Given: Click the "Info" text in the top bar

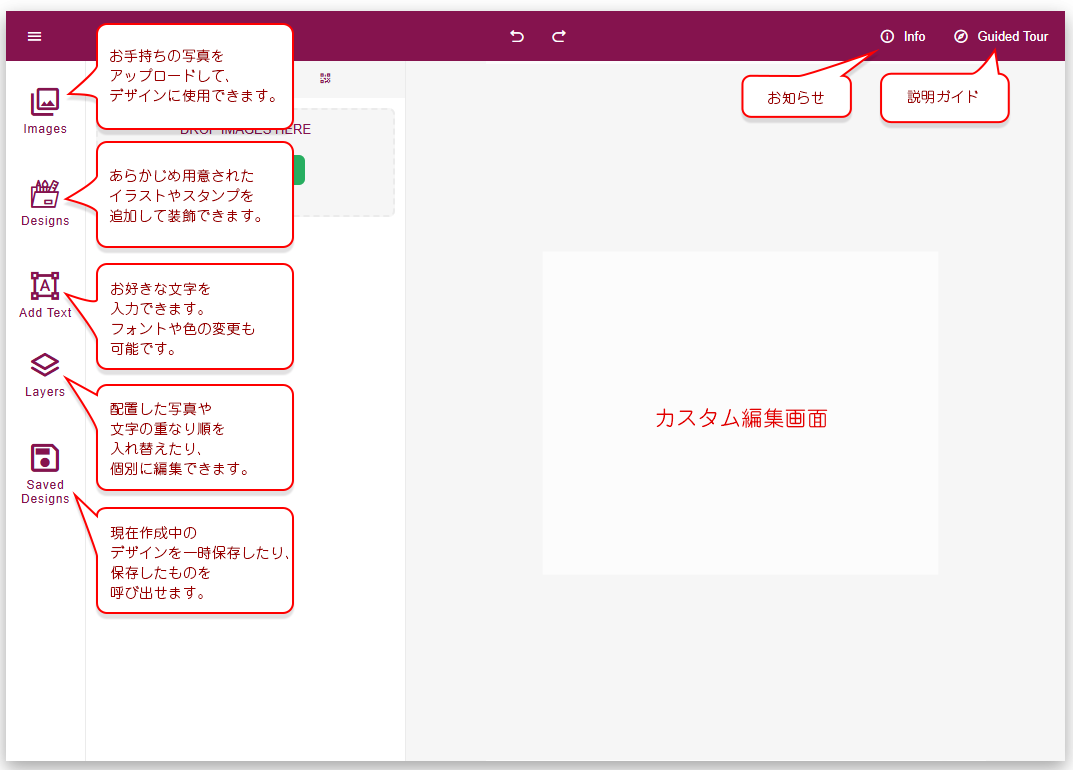Looking at the screenshot, I should tap(914, 36).
